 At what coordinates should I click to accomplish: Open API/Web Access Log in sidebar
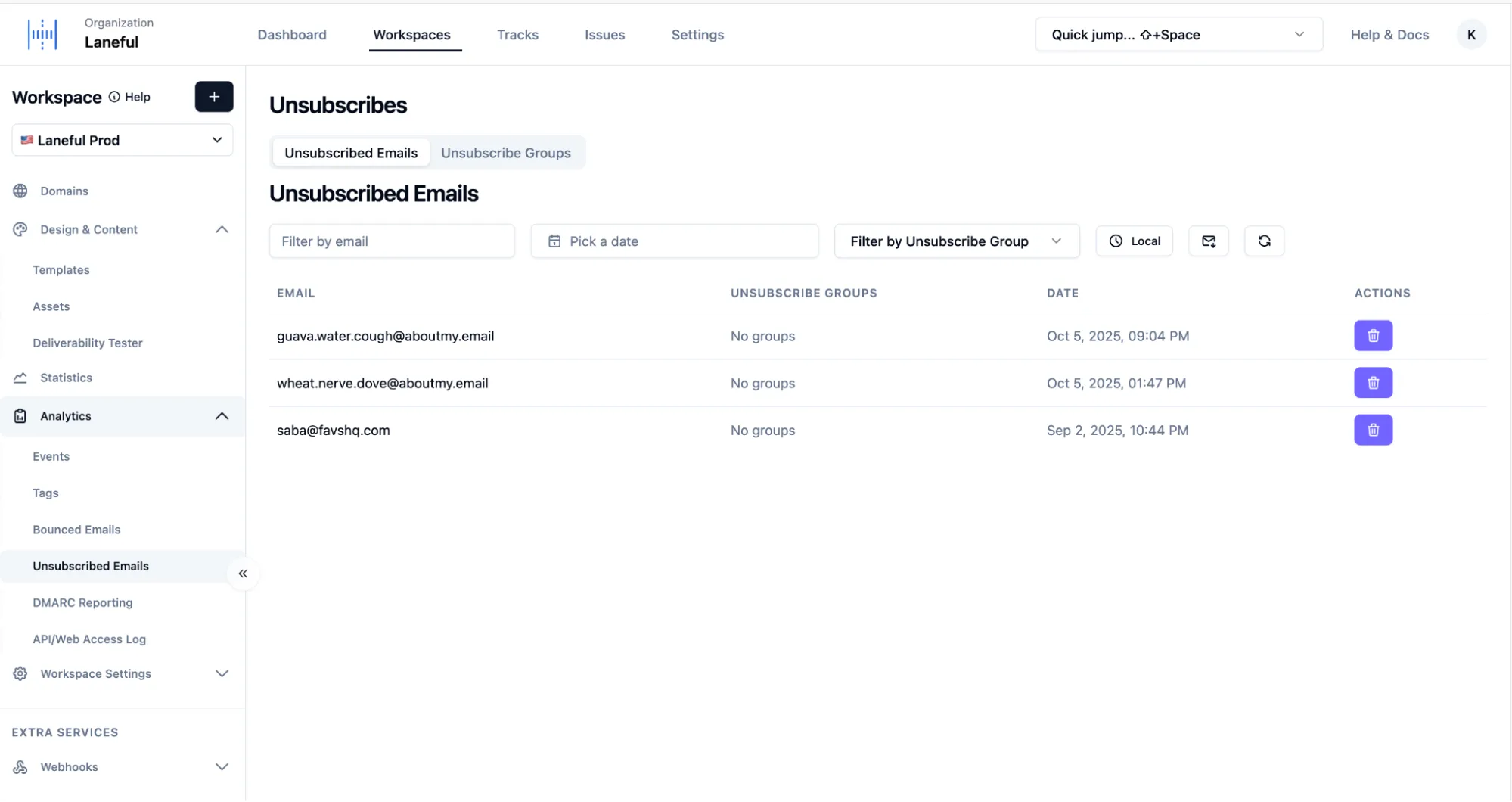(89, 639)
